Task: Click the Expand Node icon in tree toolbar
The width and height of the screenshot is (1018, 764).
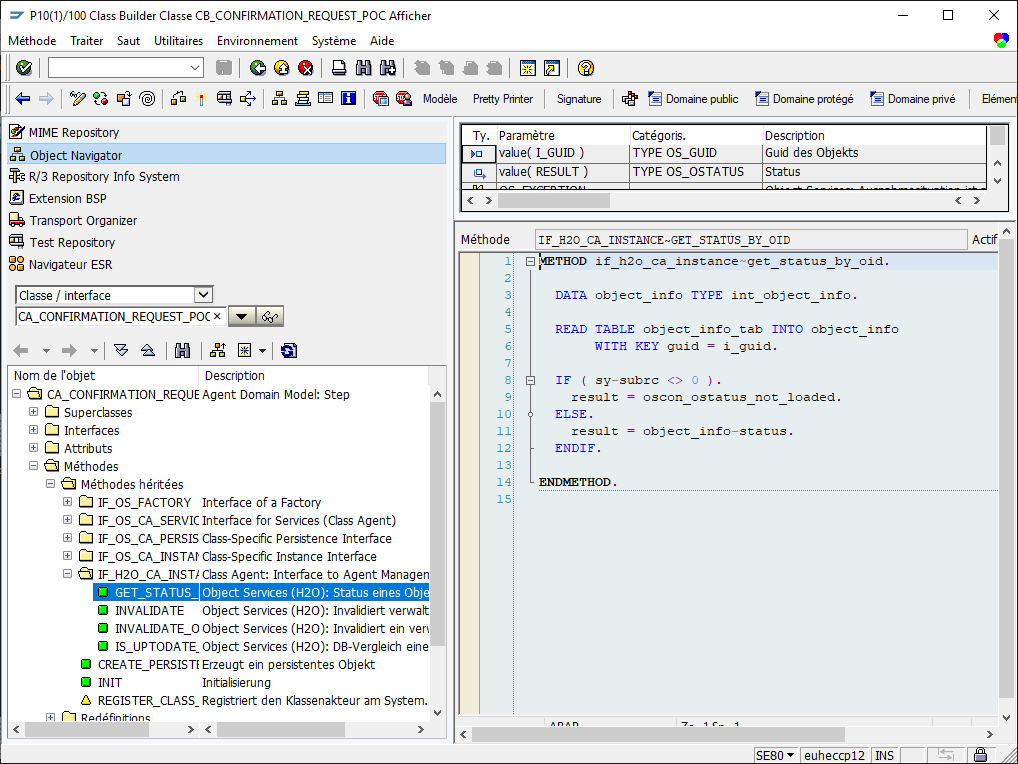Action: click(x=121, y=351)
